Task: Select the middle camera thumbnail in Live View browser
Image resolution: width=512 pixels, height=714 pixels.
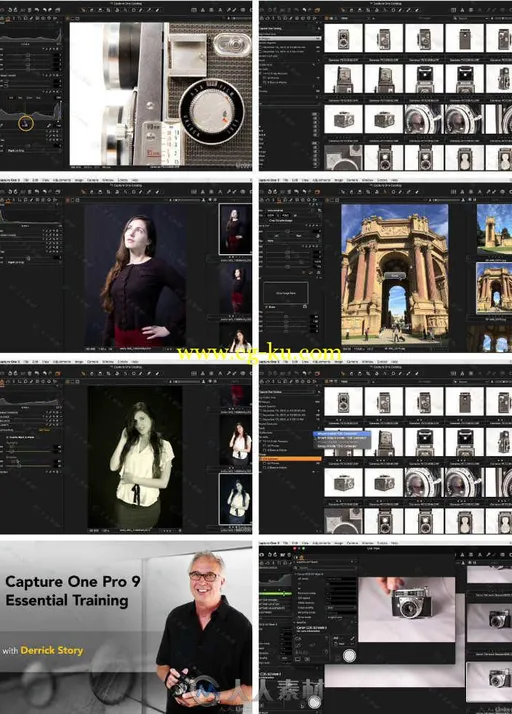Action: [490, 622]
